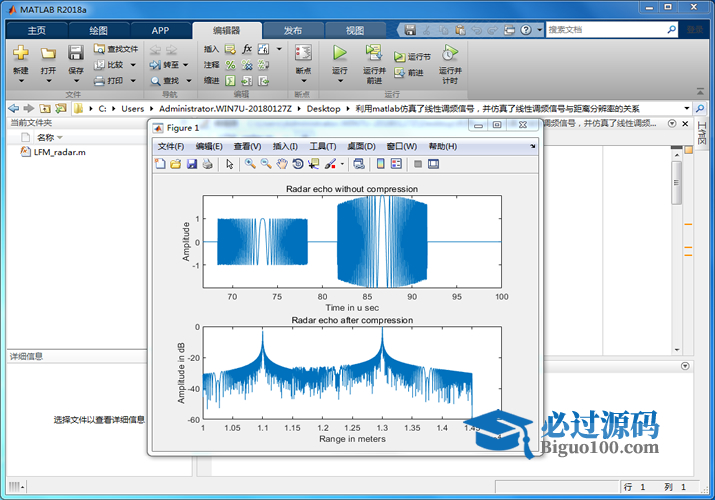
Task: Click the Find Files (查找文件) button
Action: 116,48
